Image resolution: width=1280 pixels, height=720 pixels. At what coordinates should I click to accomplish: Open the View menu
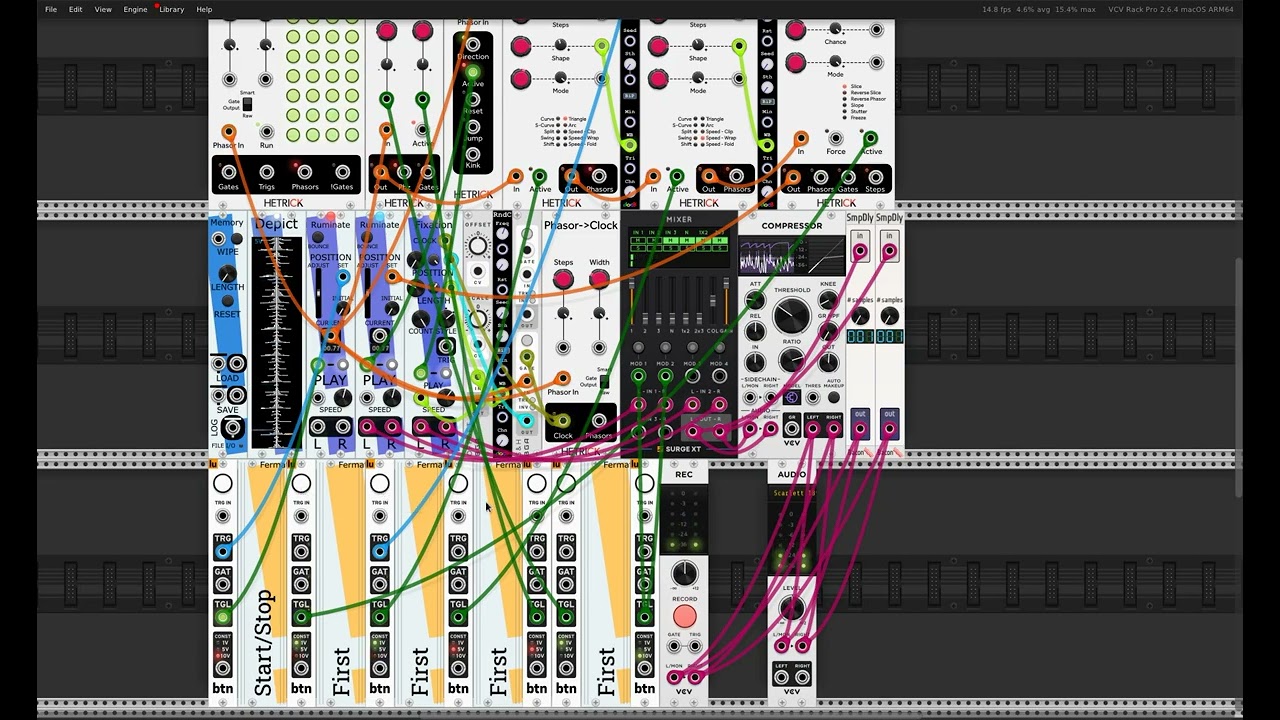pos(103,9)
